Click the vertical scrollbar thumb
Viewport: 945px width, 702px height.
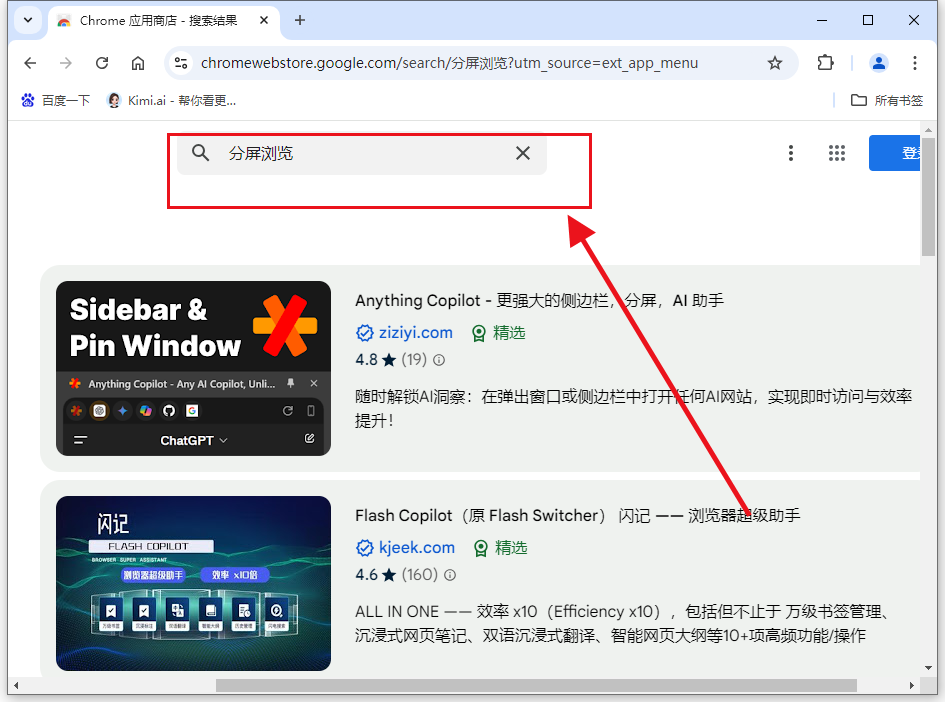(928, 197)
